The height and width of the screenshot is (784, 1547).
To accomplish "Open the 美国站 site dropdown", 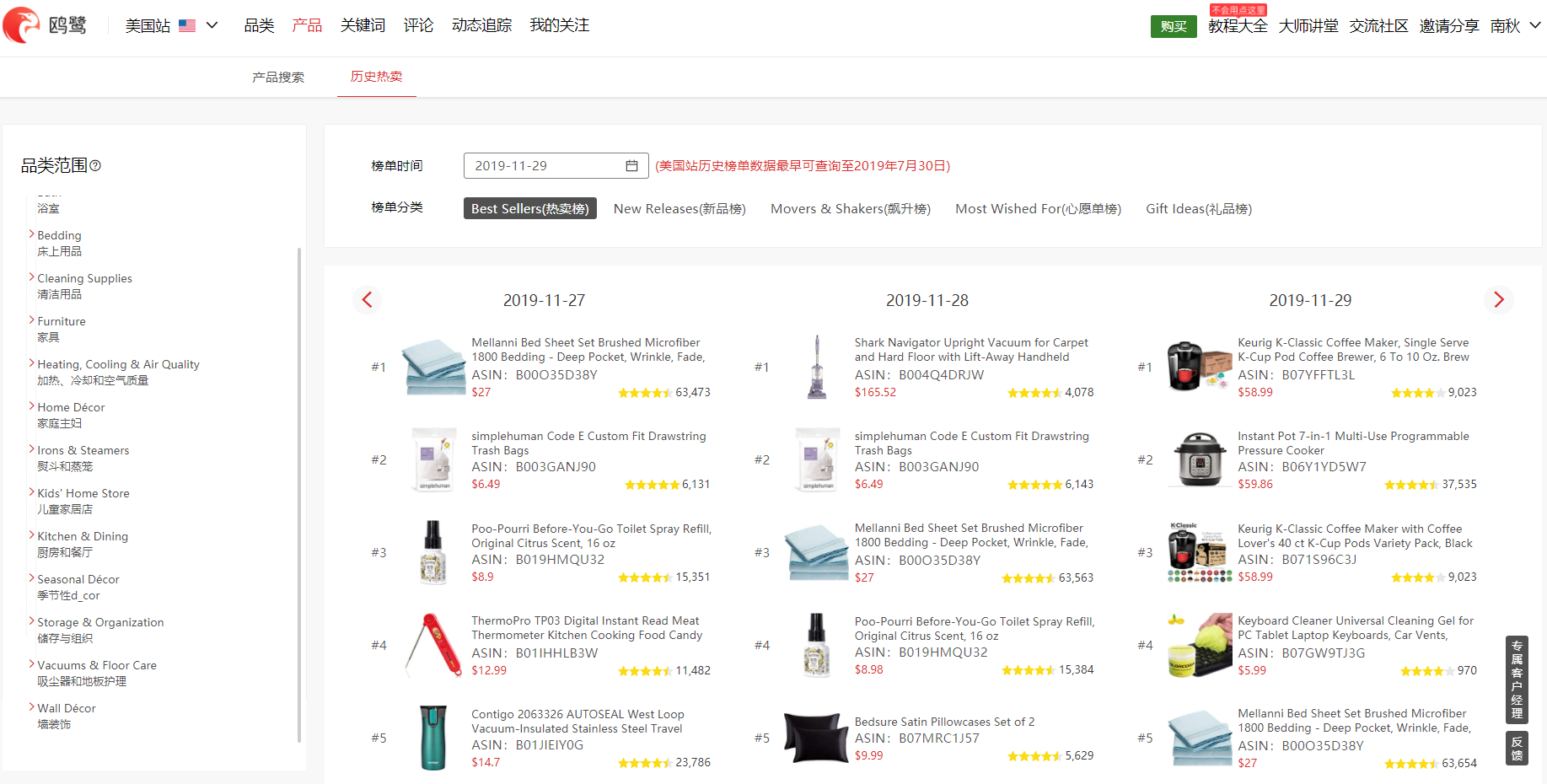I will point(171,26).
